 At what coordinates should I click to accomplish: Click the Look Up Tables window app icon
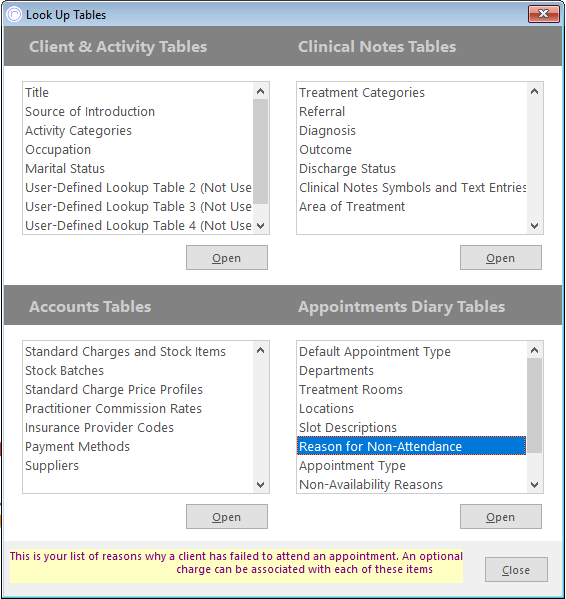[x=14, y=15]
